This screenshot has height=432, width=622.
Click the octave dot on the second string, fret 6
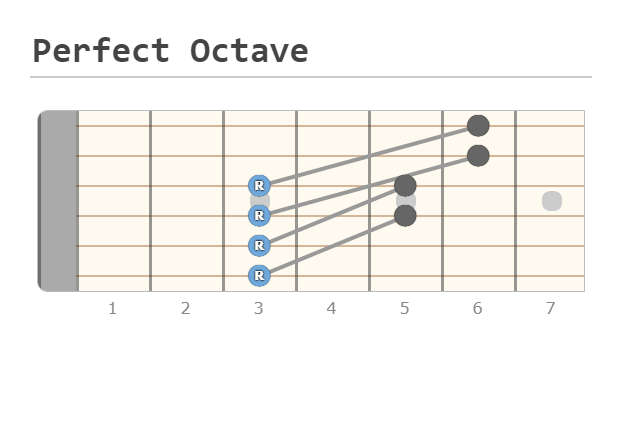(x=478, y=156)
